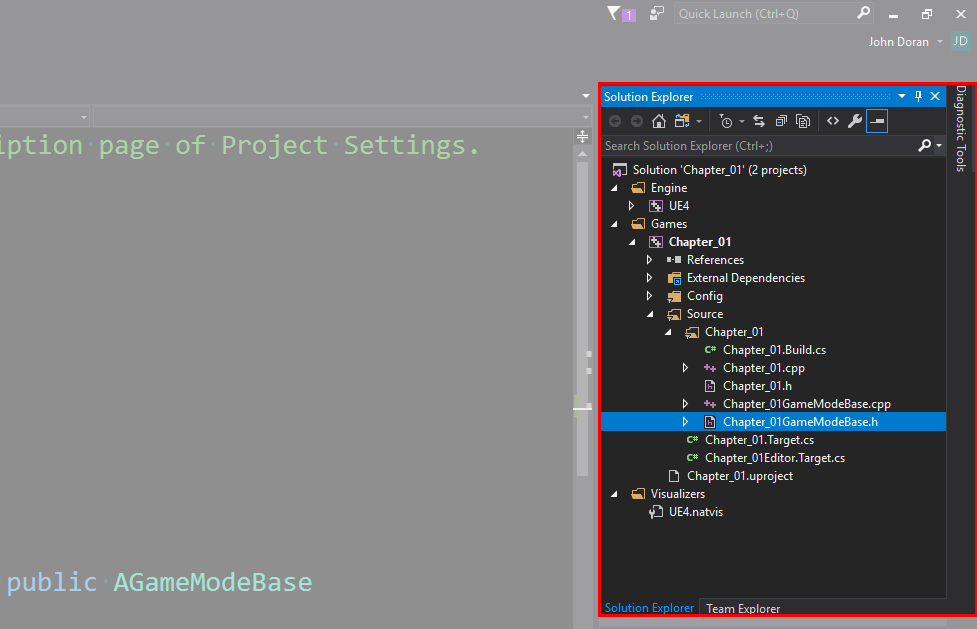Collapse the Source folder
Image resolution: width=977 pixels, height=629 pixels.
[651, 314]
